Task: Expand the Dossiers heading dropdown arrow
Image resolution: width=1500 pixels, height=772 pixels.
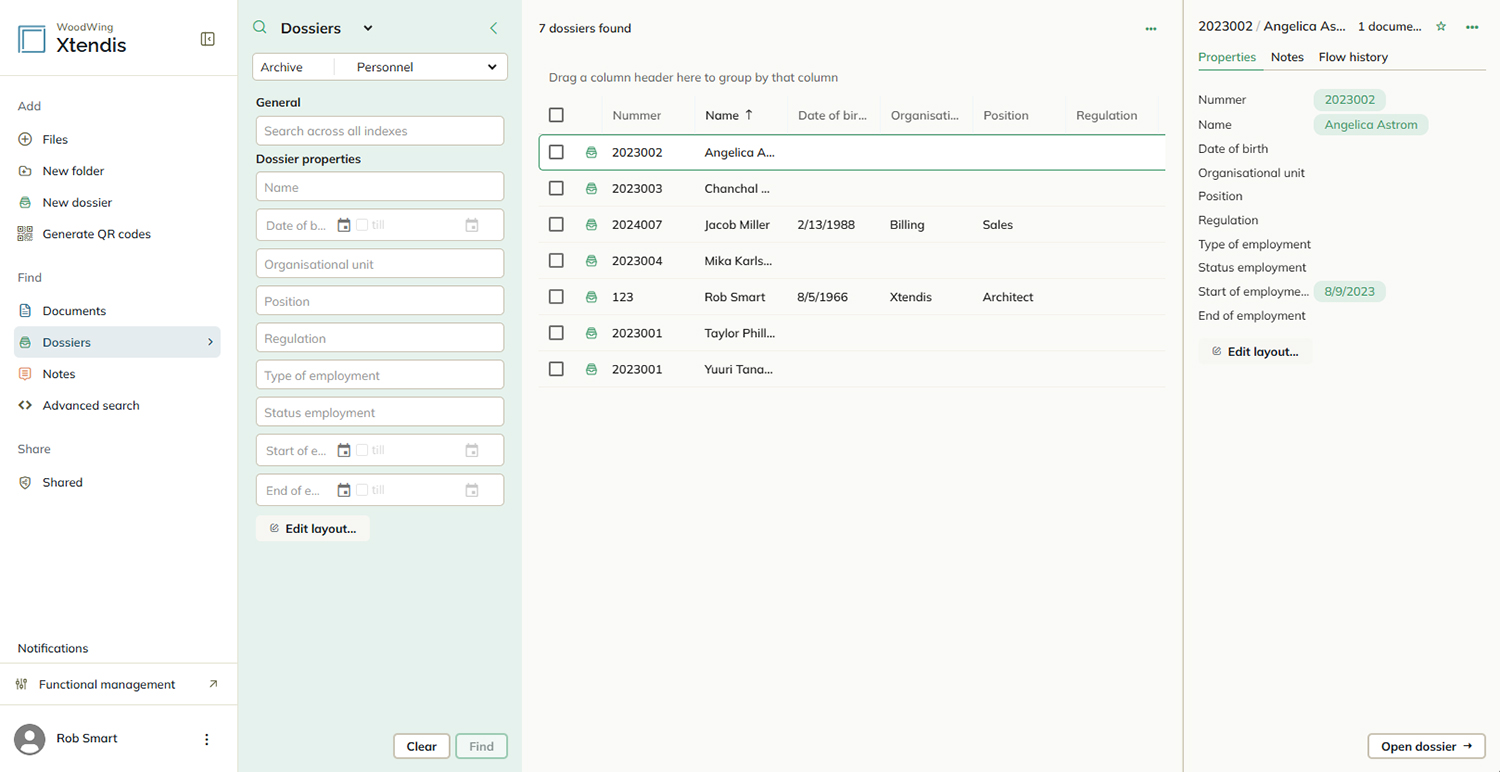Action: (368, 28)
